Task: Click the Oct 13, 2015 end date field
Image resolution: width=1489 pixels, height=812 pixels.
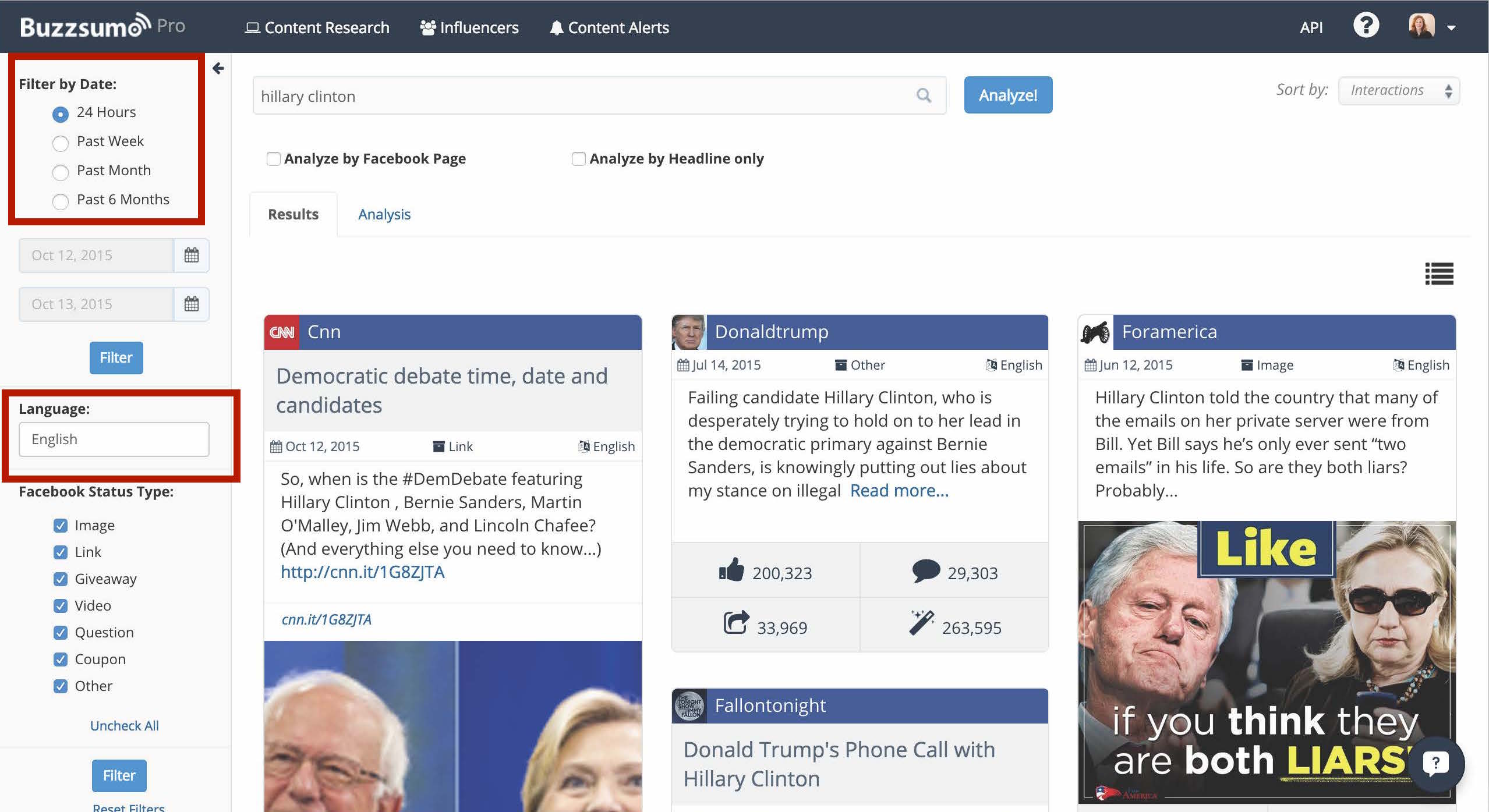Action: click(x=97, y=304)
